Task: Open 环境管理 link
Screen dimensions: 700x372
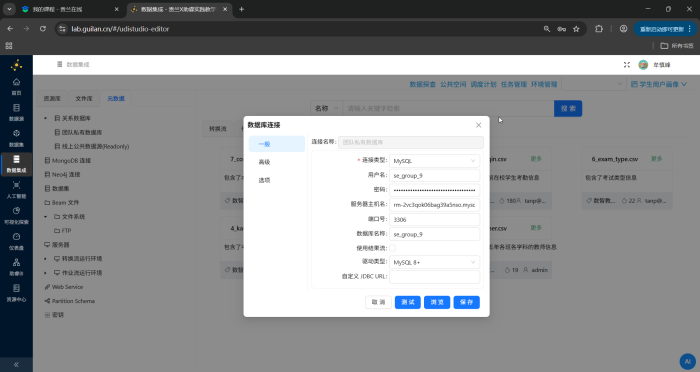Action: click(x=544, y=84)
